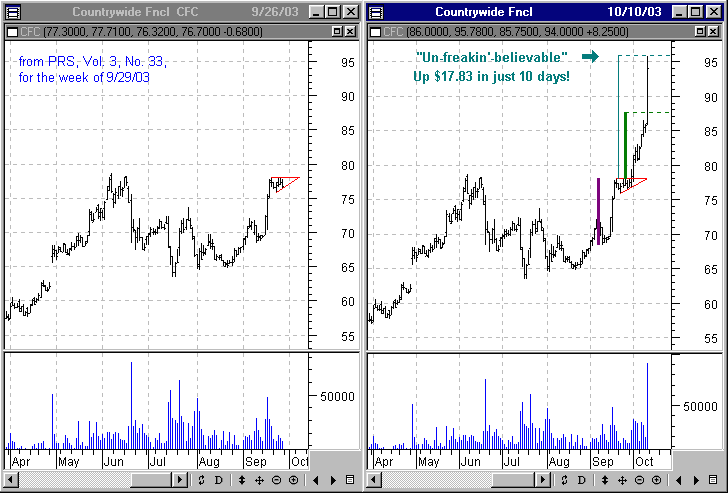Click the 'Jun' month label on the left chart axis
The width and height of the screenshot is (728, 493).
pyautogui.click(x=114, y=462)
